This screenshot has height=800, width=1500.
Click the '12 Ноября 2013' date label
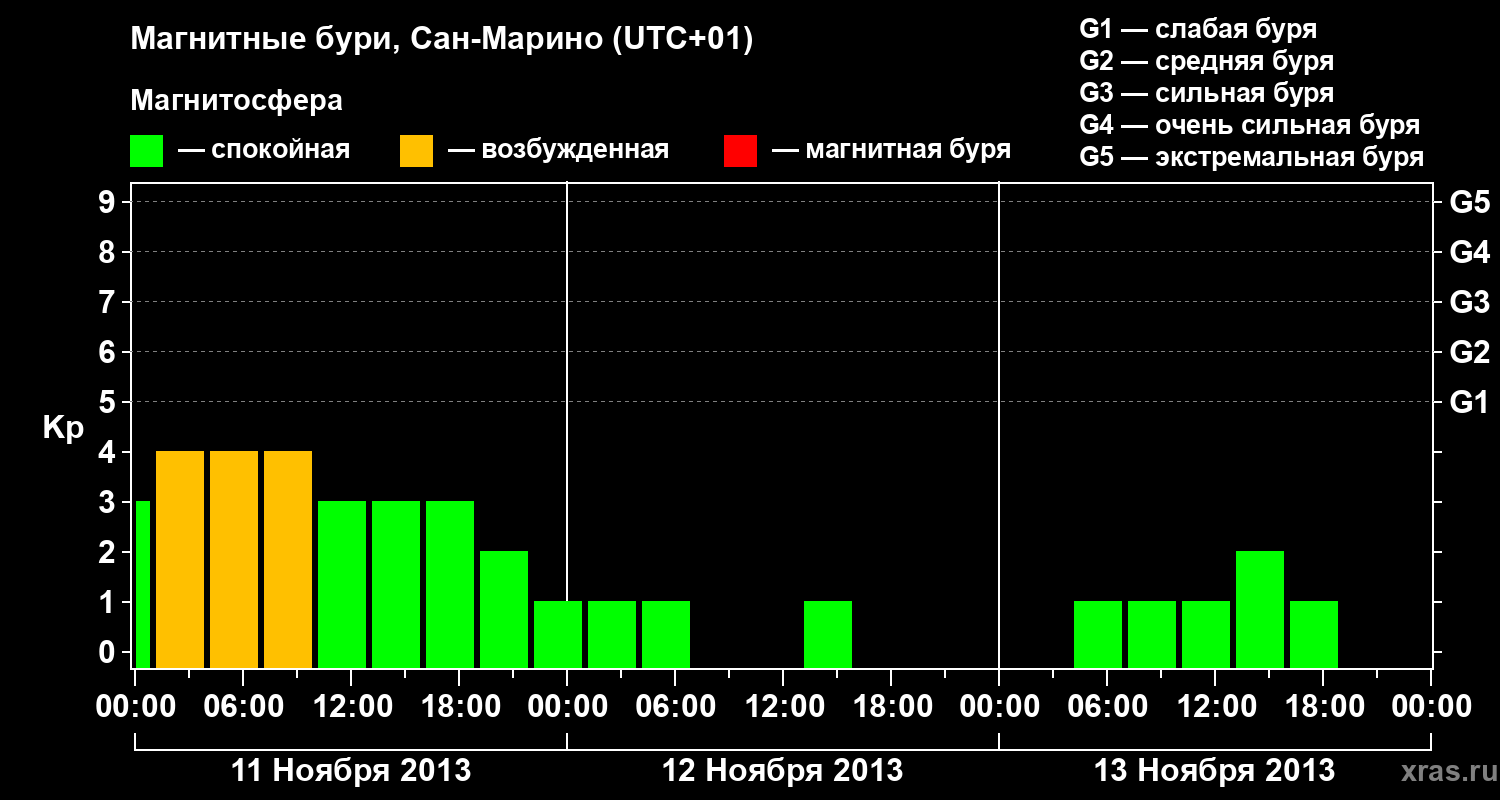[783, 771]
